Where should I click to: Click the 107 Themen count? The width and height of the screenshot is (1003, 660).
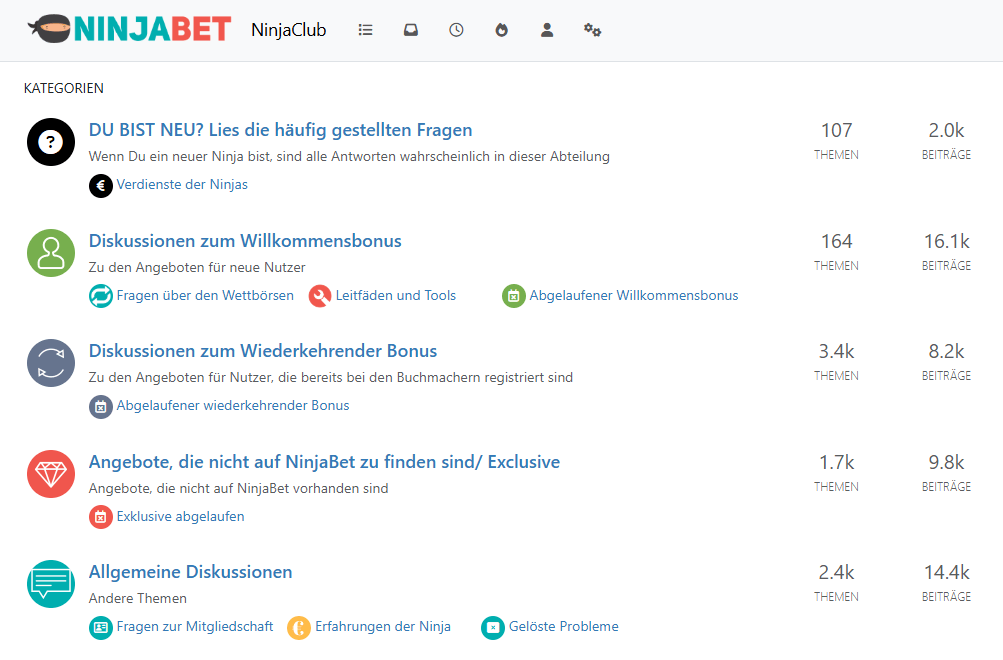pyautogui.click(x=836, y=130)
